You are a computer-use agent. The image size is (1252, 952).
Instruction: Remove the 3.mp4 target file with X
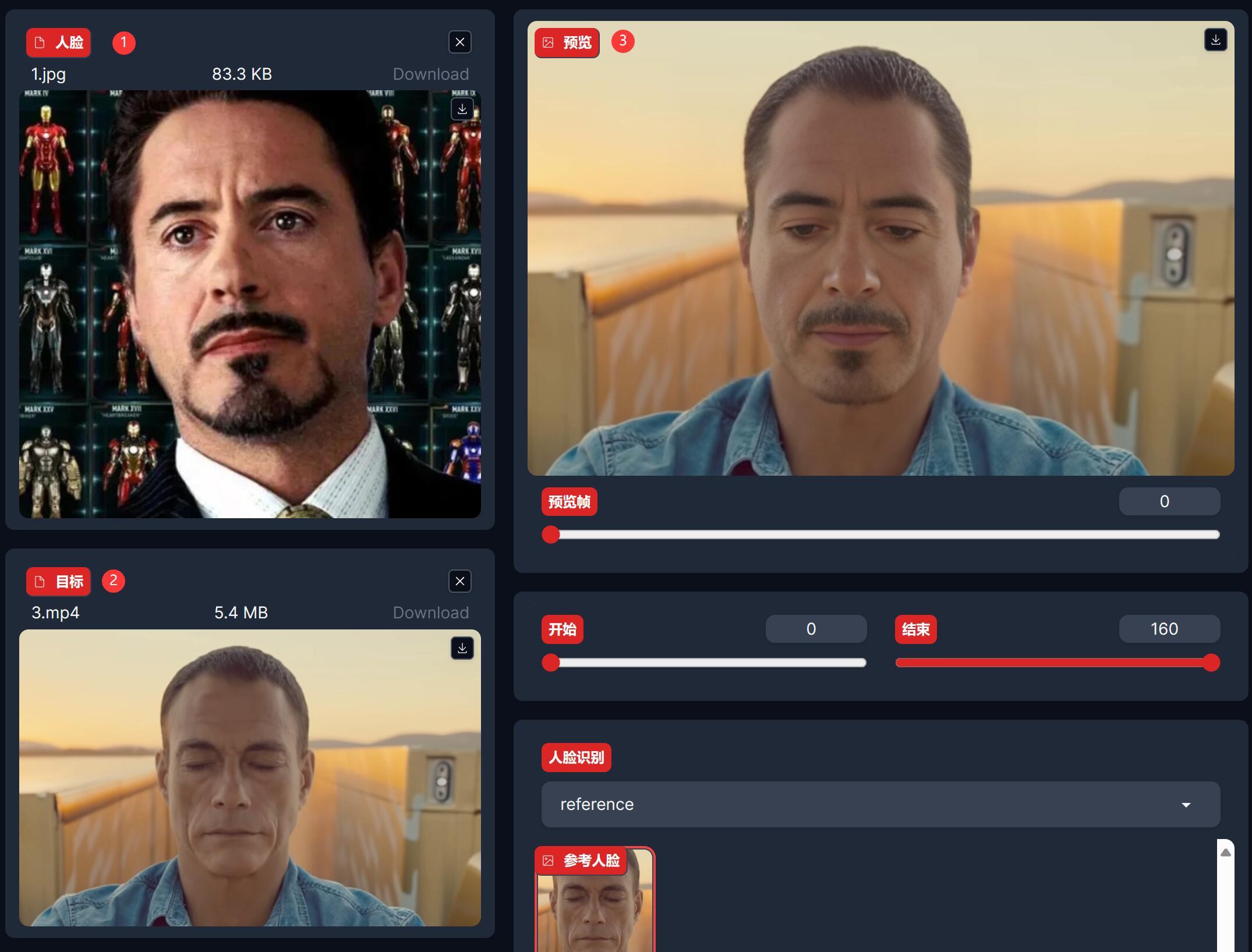(x=460, y=581)
